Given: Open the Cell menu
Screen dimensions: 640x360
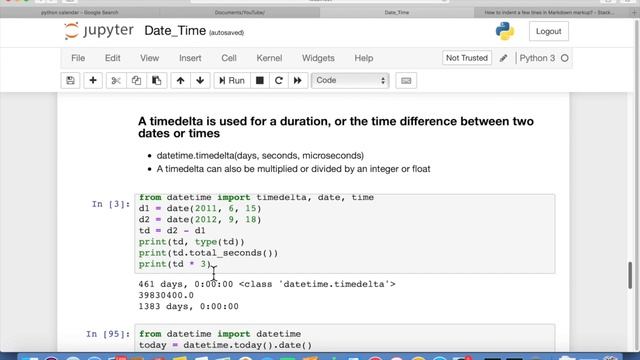Looking at the screenshot, I should 229,58.
